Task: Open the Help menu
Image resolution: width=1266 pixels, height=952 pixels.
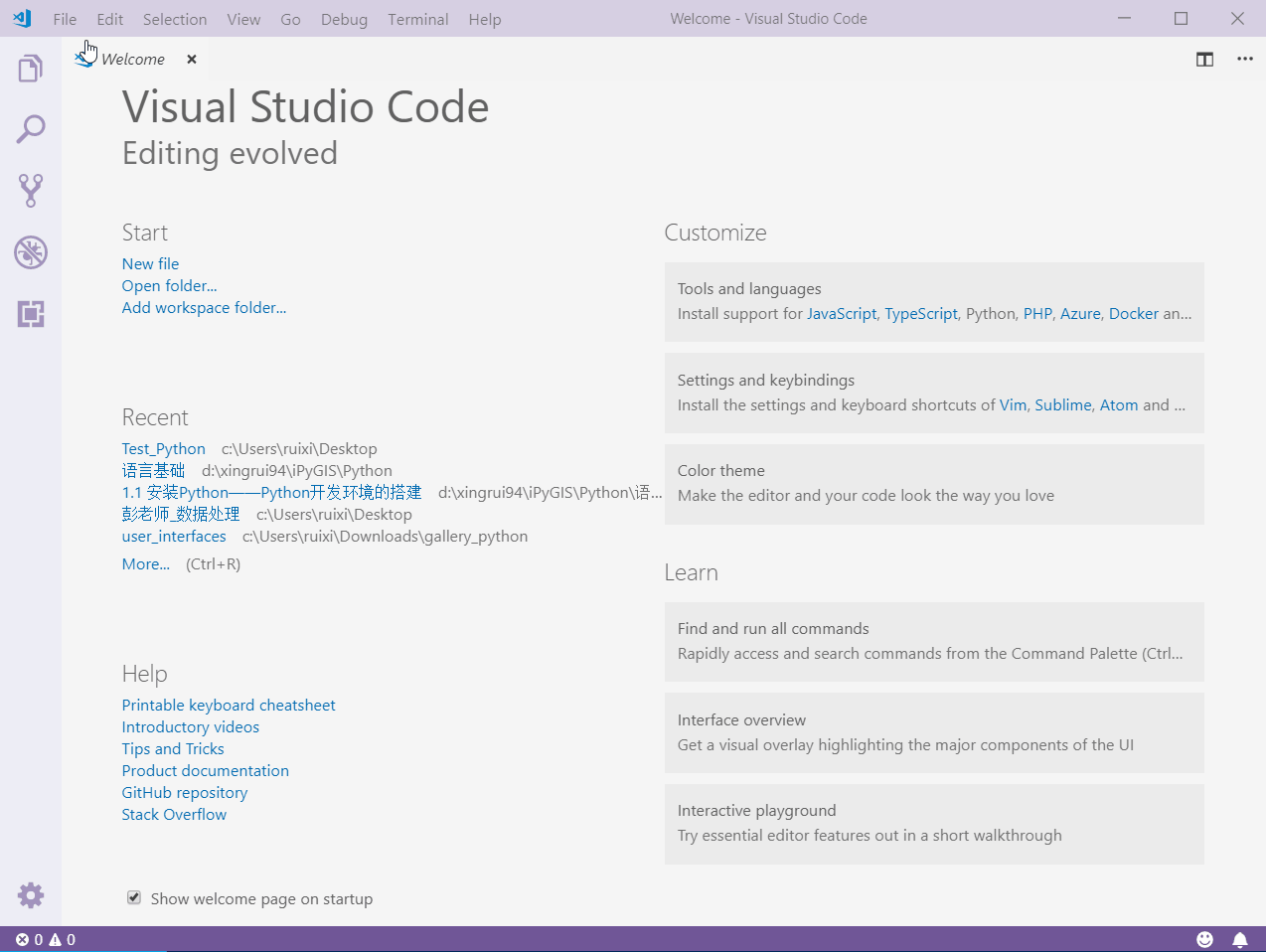Action: tap(485, 19)
